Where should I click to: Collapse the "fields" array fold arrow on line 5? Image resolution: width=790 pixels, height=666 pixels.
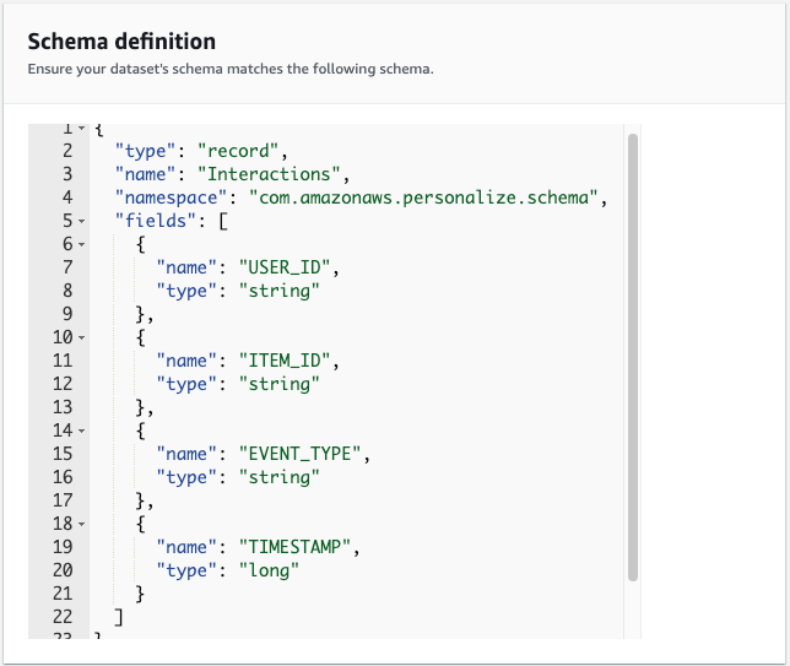point(82,222)
